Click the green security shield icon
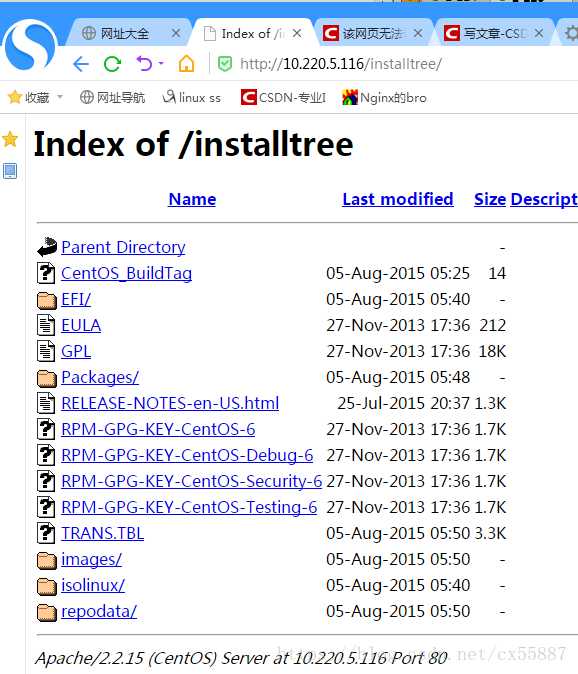The height and width of the screenshot is (674, 578). (225, 64)
